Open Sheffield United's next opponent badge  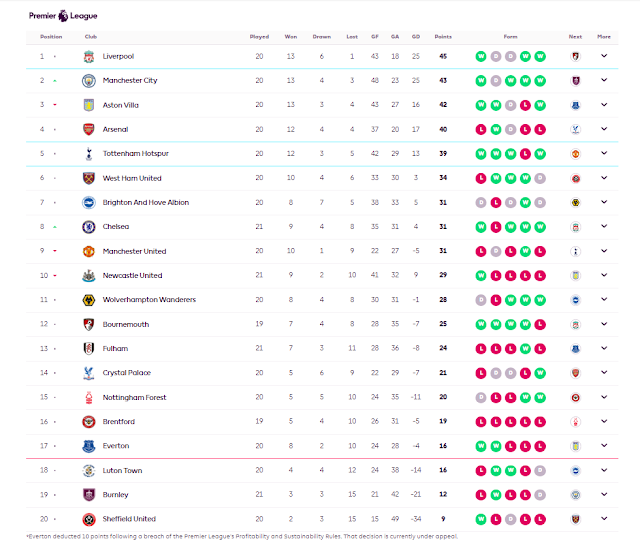576,519
